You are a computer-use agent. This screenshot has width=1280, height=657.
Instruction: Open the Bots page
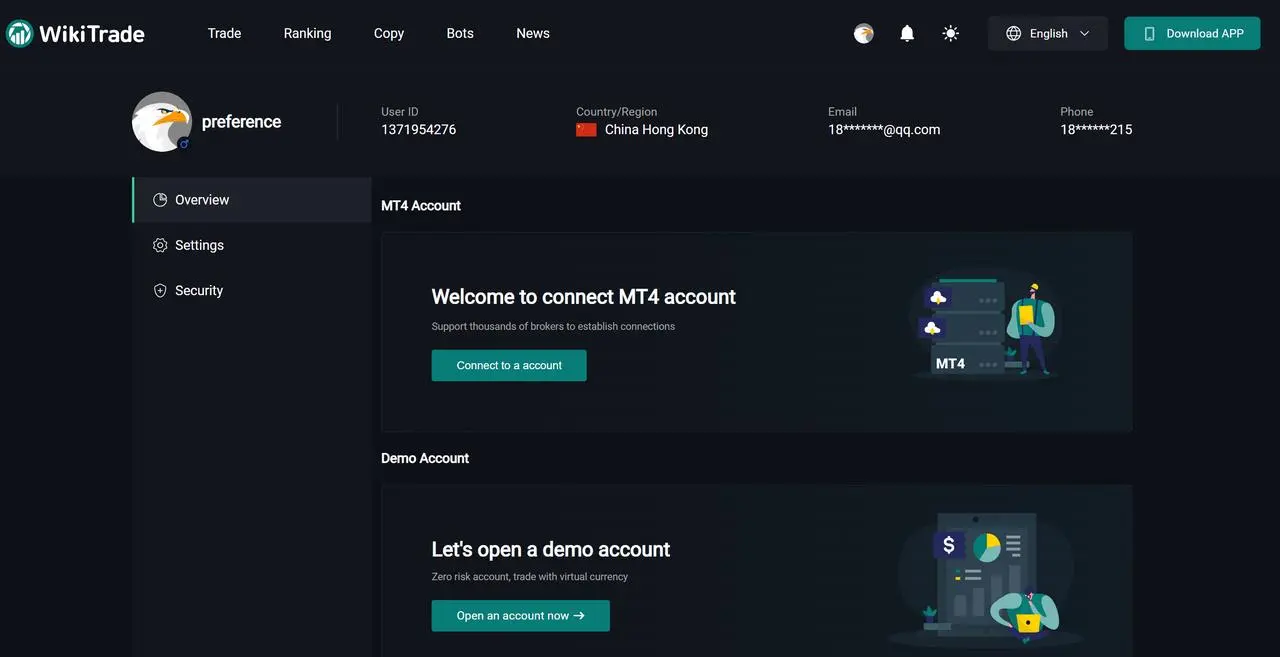[x=460, y=33]
